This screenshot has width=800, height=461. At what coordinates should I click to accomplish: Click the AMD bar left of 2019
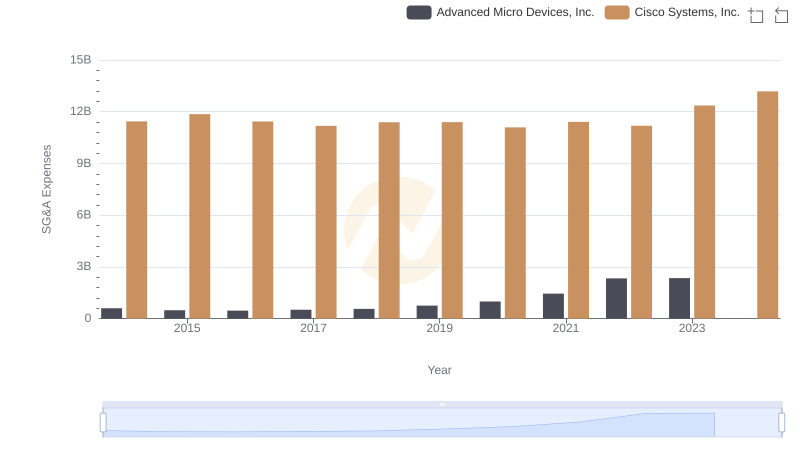[x=427, y=312]
